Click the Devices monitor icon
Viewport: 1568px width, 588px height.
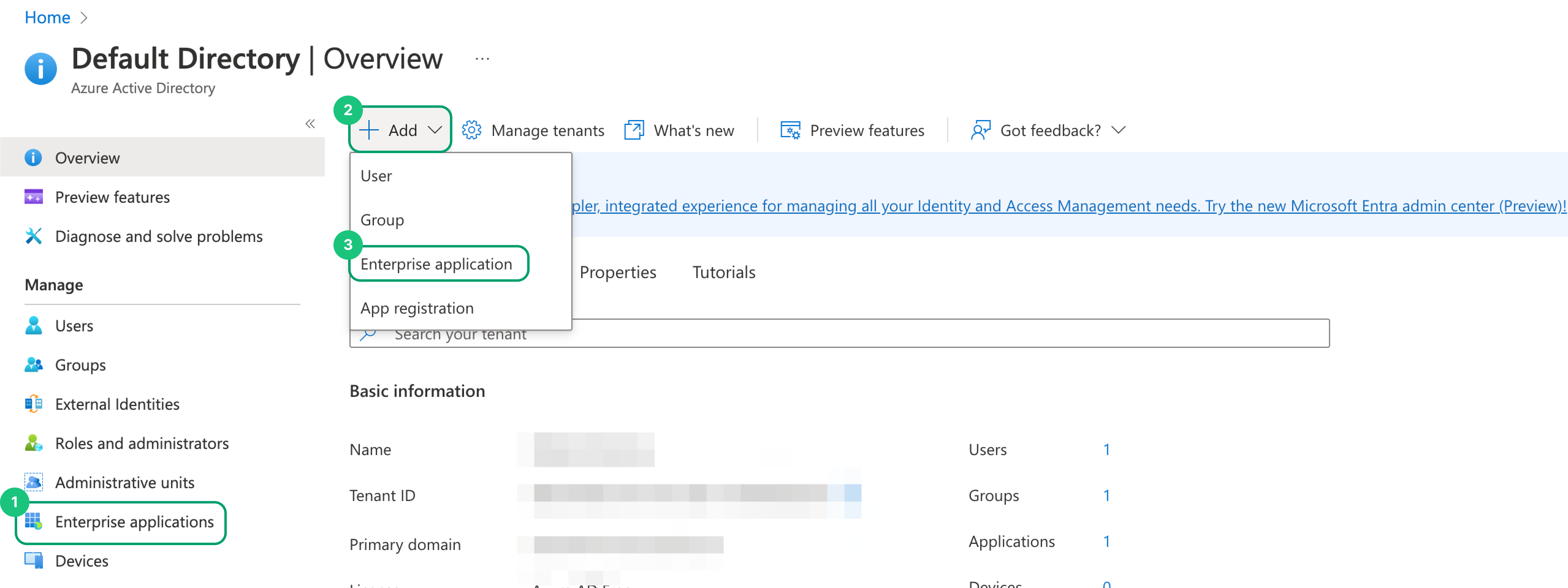[x=33, y=561]
